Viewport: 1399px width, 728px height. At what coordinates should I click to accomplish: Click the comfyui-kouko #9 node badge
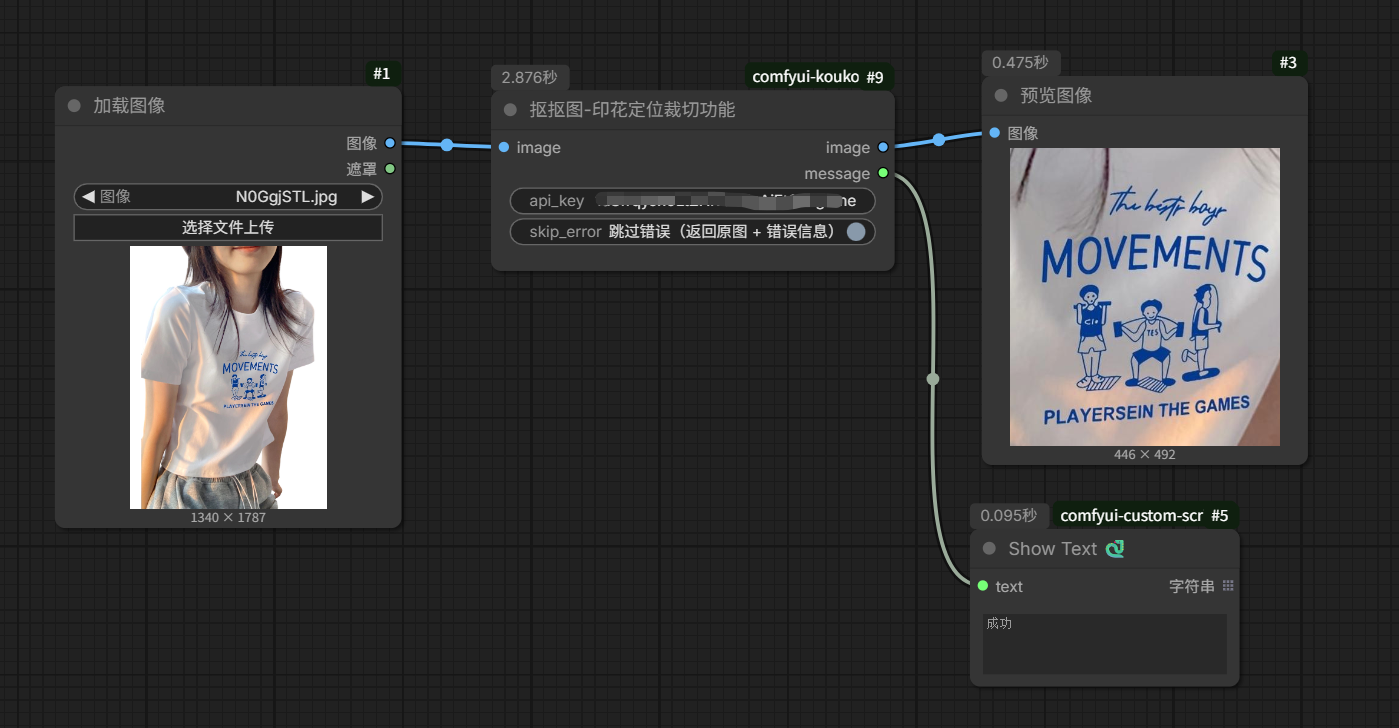pos(819,77)
